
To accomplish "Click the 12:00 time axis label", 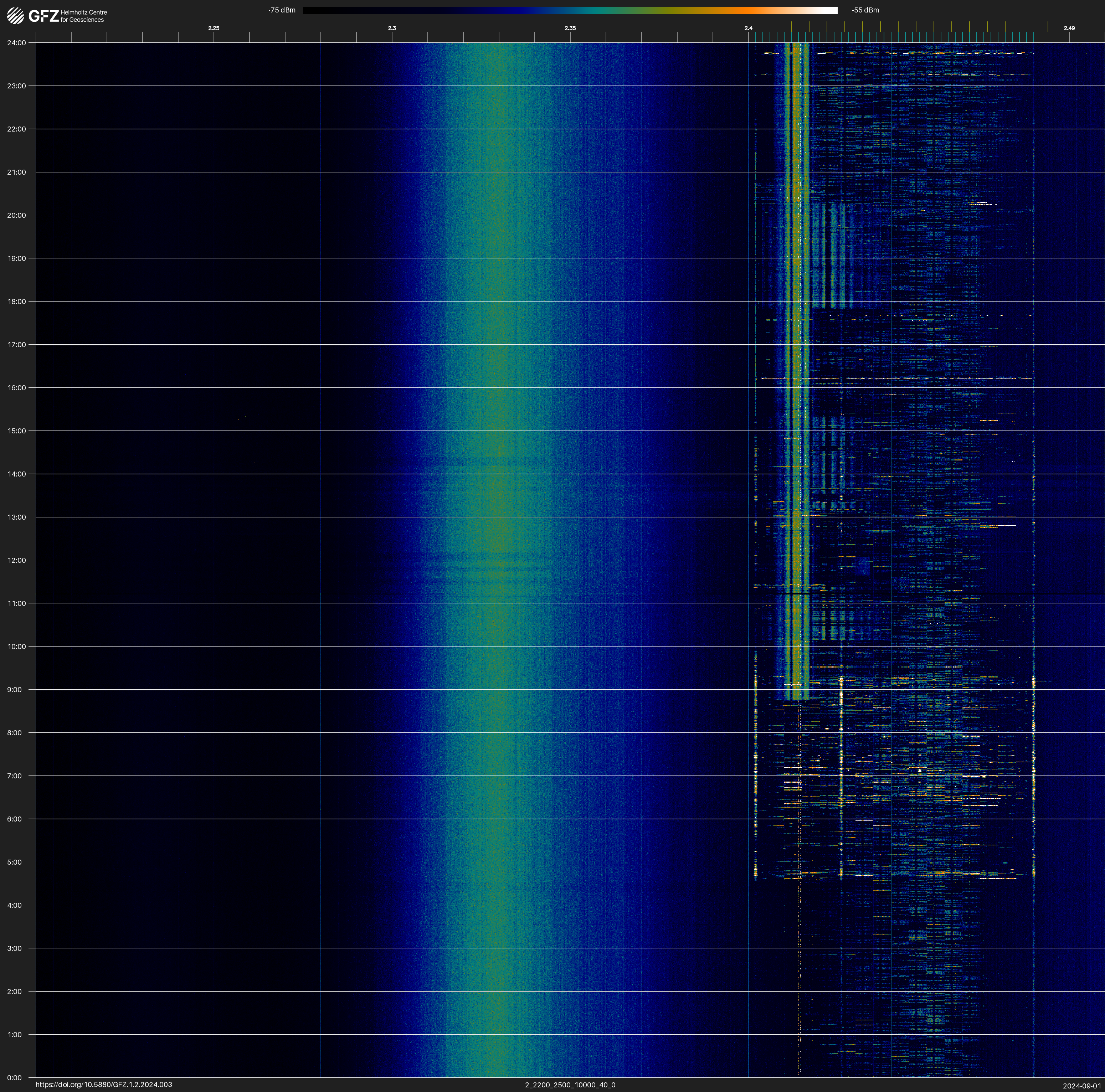I will click(x=17, y=560).
